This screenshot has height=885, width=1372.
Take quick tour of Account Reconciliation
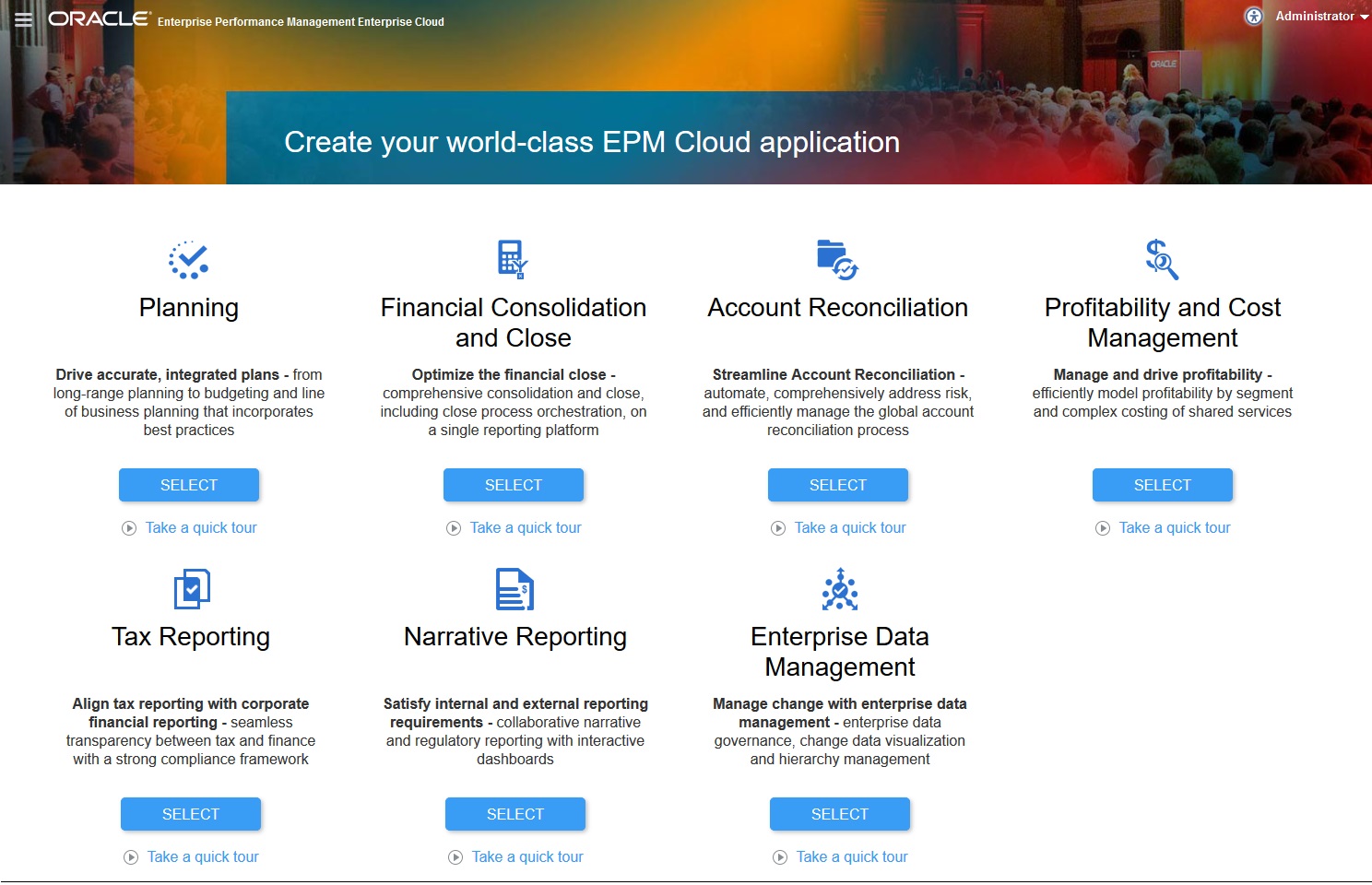[x=850, y=527]
